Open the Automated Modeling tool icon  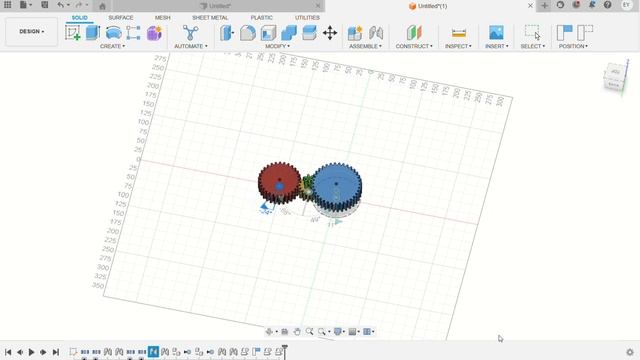click(x=190, y=33)
